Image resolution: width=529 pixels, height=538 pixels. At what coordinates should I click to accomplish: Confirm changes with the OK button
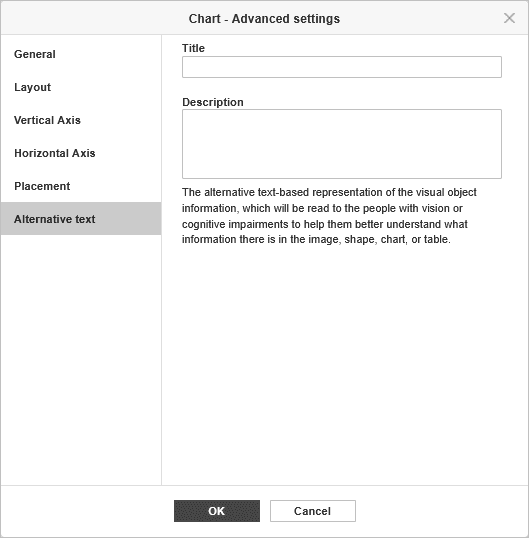point(217,511)
